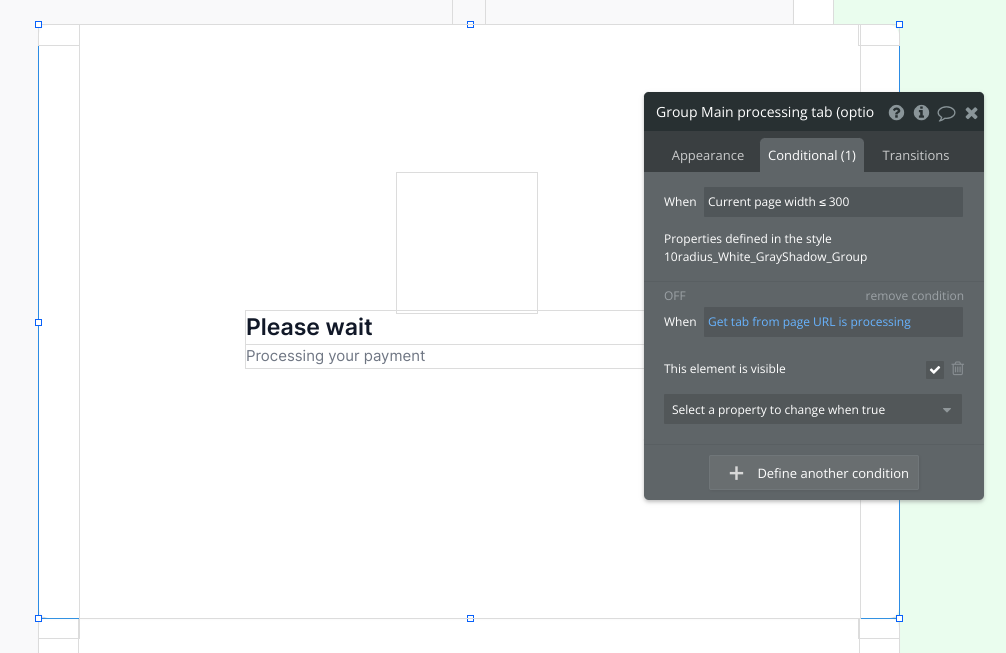Select the Please wait heading text
The height and width of the screenshot is (653, 1006).
[309, 327]
